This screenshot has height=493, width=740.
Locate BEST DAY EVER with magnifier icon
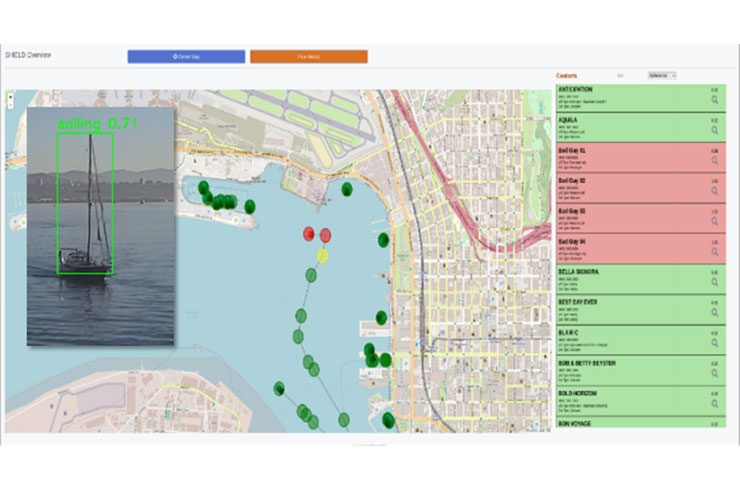click(715, 311)
